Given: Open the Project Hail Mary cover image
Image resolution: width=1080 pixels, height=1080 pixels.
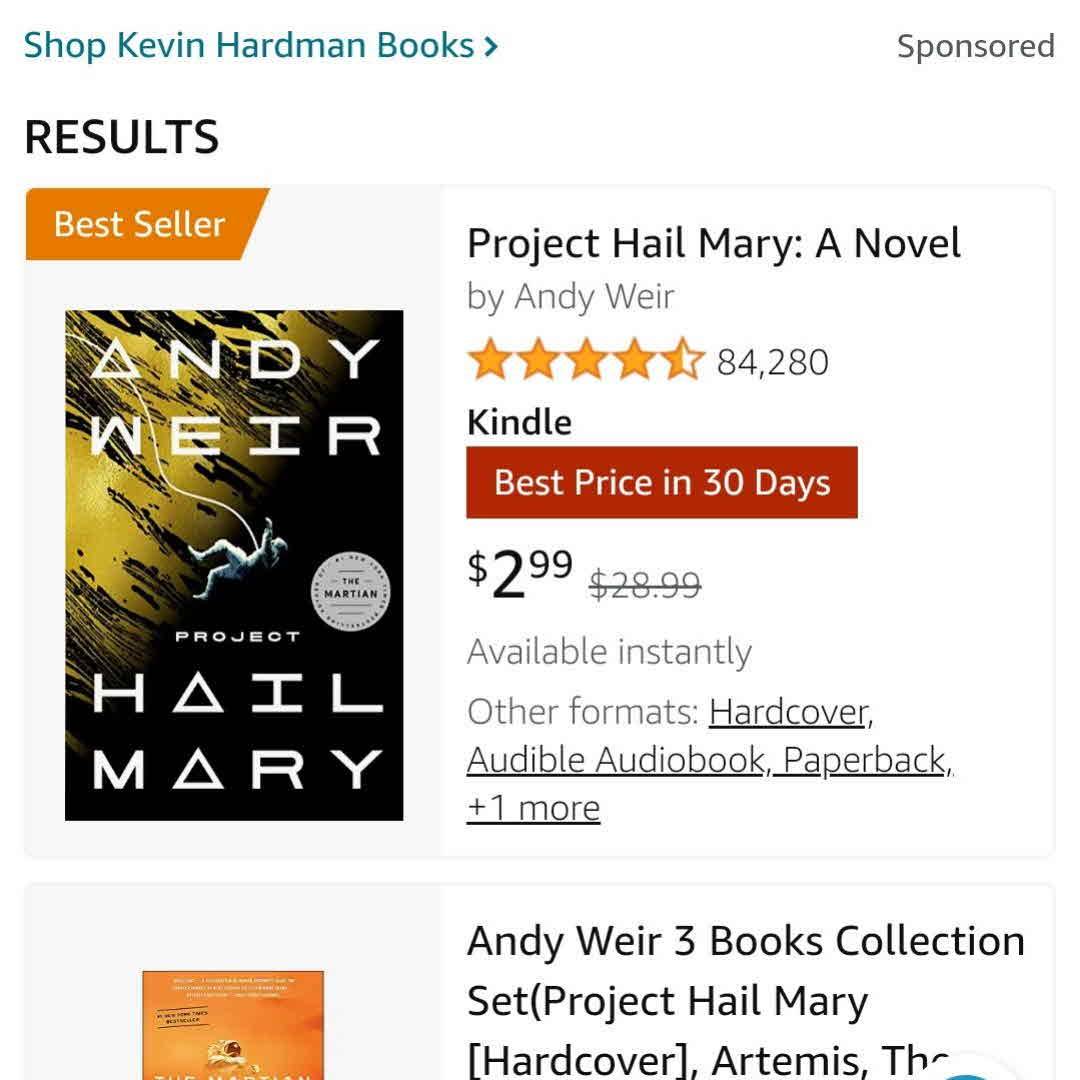Looking at the screenshot, I should pos(234,565).
